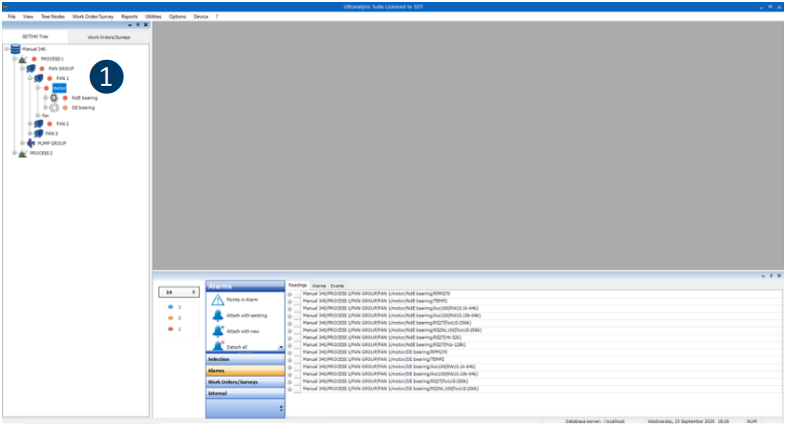Collapse the PROCESS 1 tree node

point(14,59)
